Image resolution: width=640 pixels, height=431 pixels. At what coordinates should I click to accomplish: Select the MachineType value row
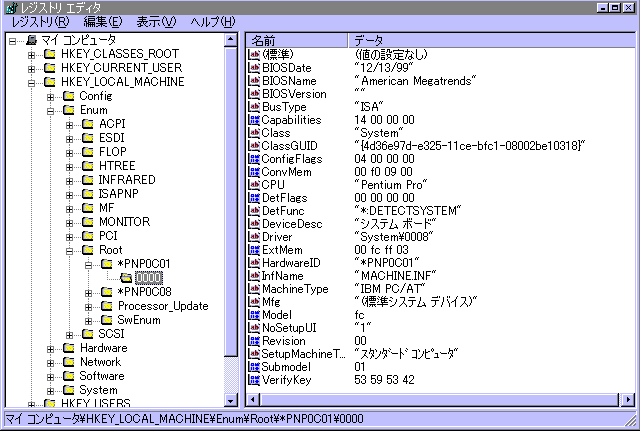(x=293, y=288)
